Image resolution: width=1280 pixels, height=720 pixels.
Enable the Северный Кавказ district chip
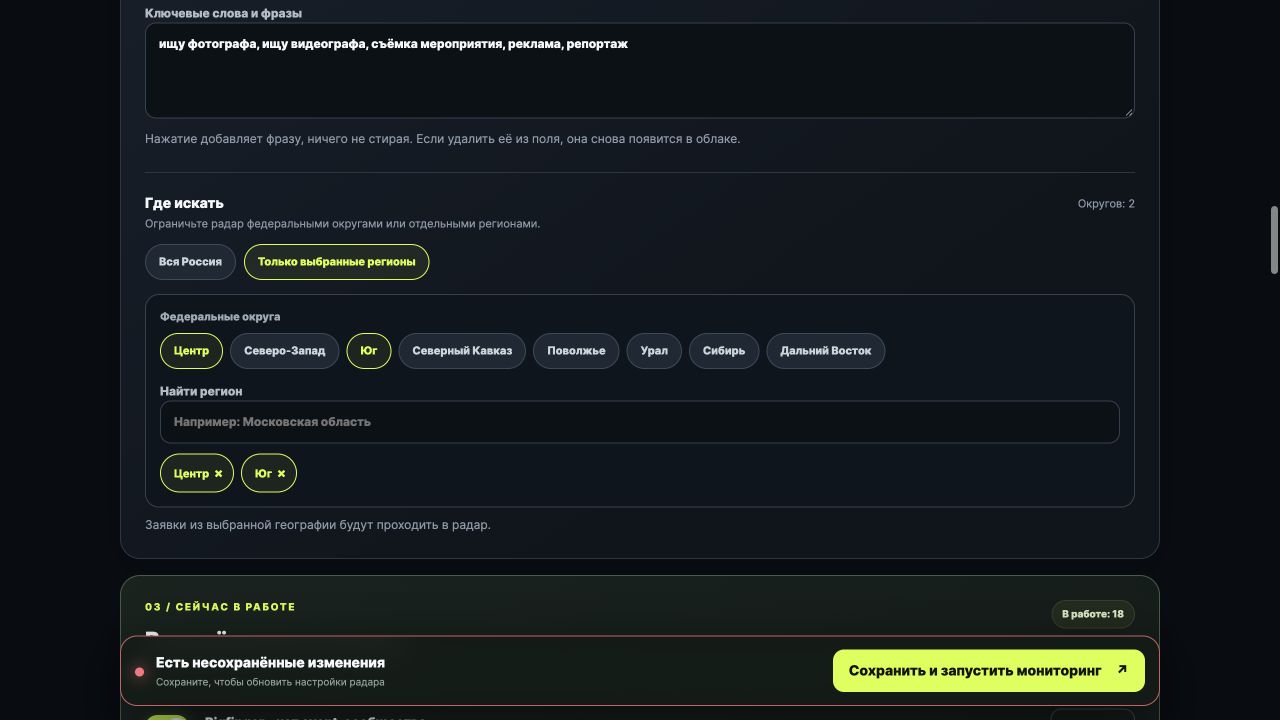[x=462, y=351]
